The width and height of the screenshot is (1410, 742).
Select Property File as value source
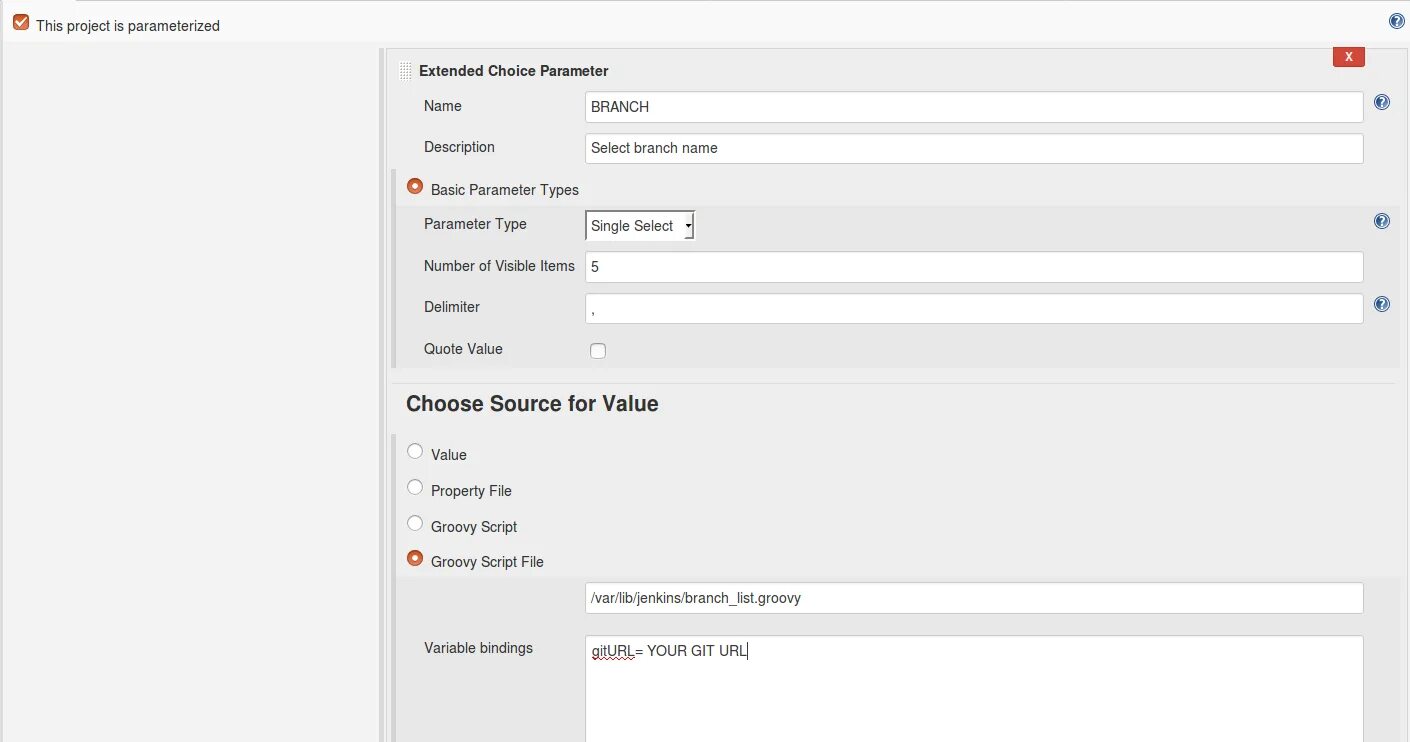(x=415, y=487)
